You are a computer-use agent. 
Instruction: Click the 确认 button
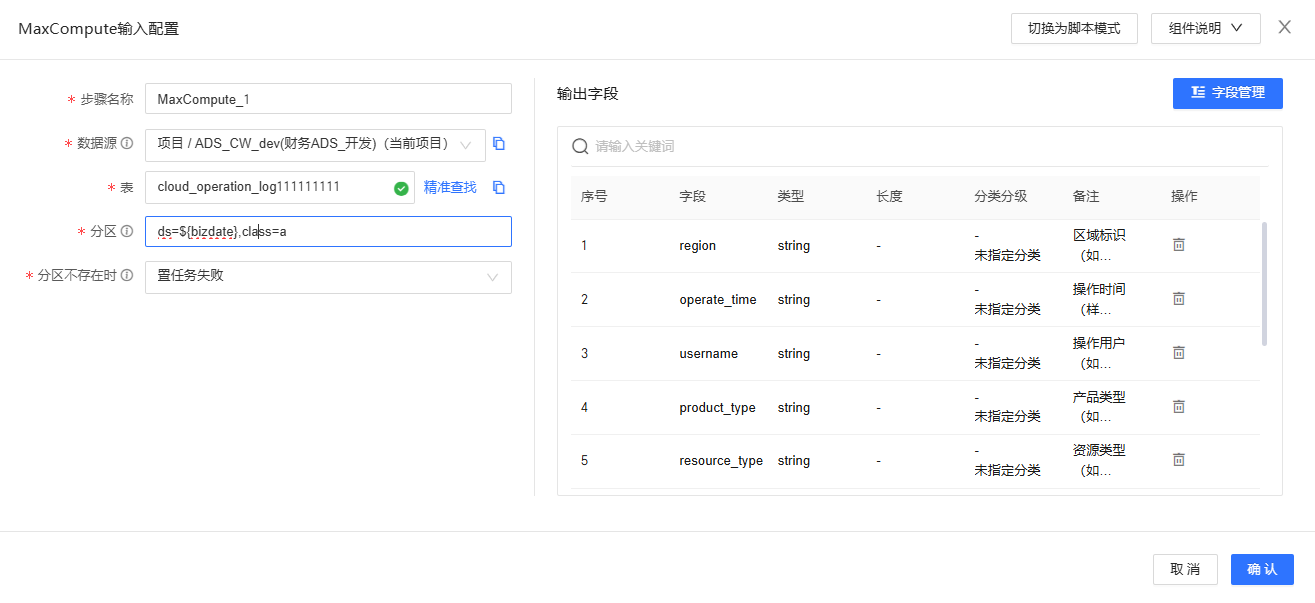click(1262, 569)
